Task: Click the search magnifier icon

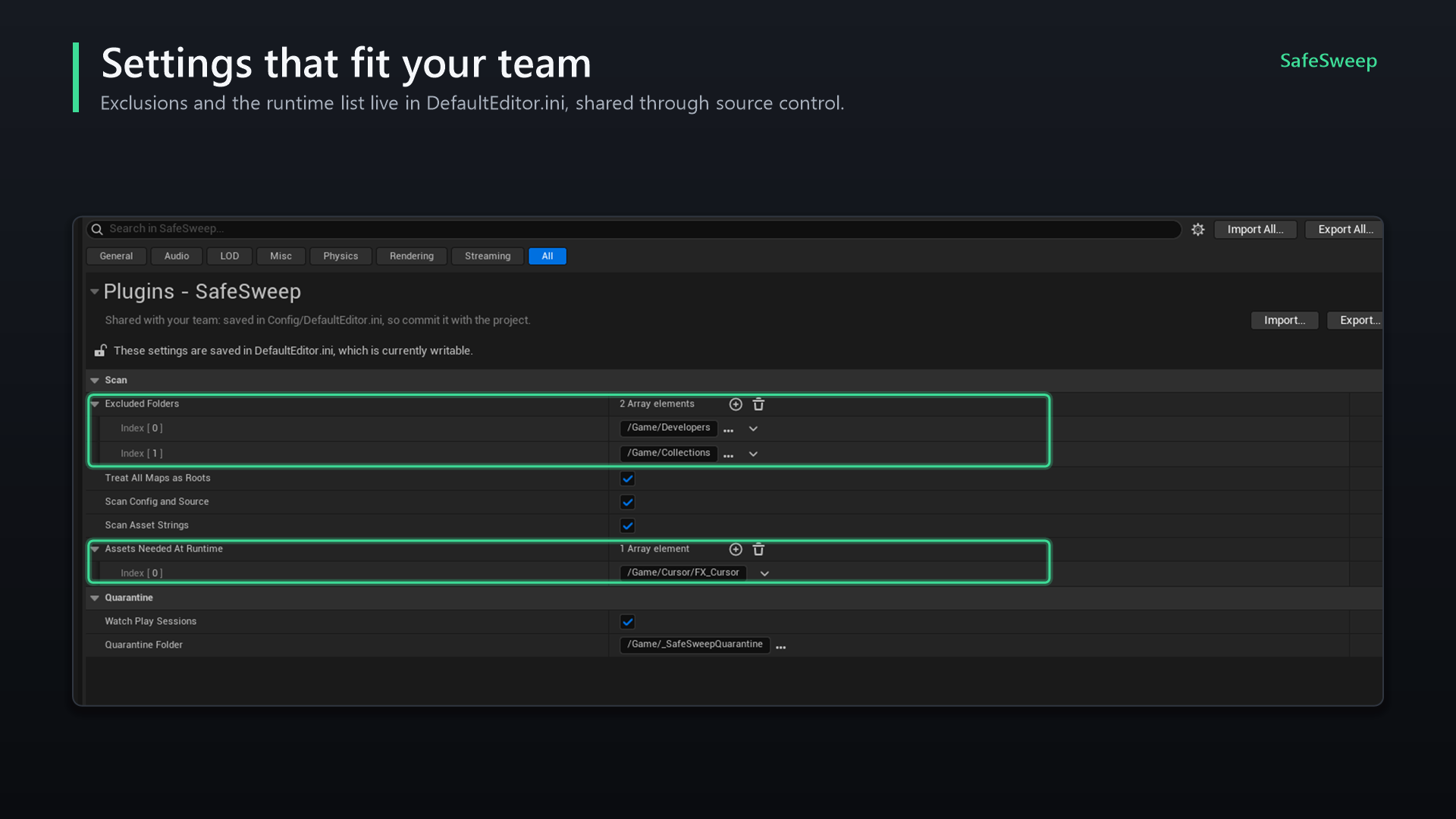Action: [97, 229]
